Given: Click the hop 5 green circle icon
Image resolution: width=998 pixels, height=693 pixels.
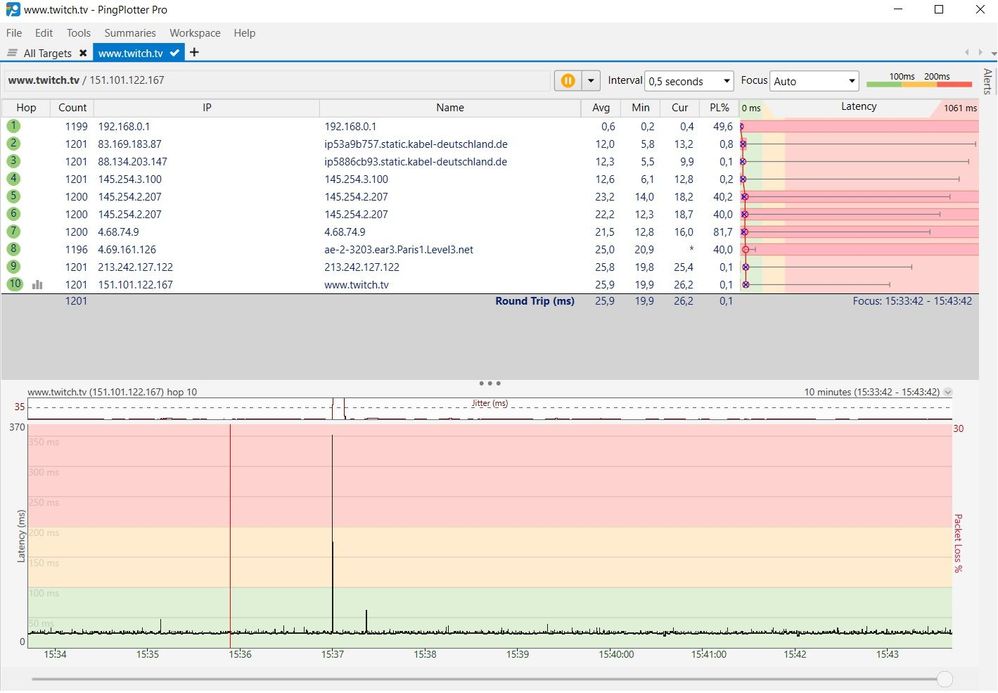Looking at the screenshot, I should [13, 196].
